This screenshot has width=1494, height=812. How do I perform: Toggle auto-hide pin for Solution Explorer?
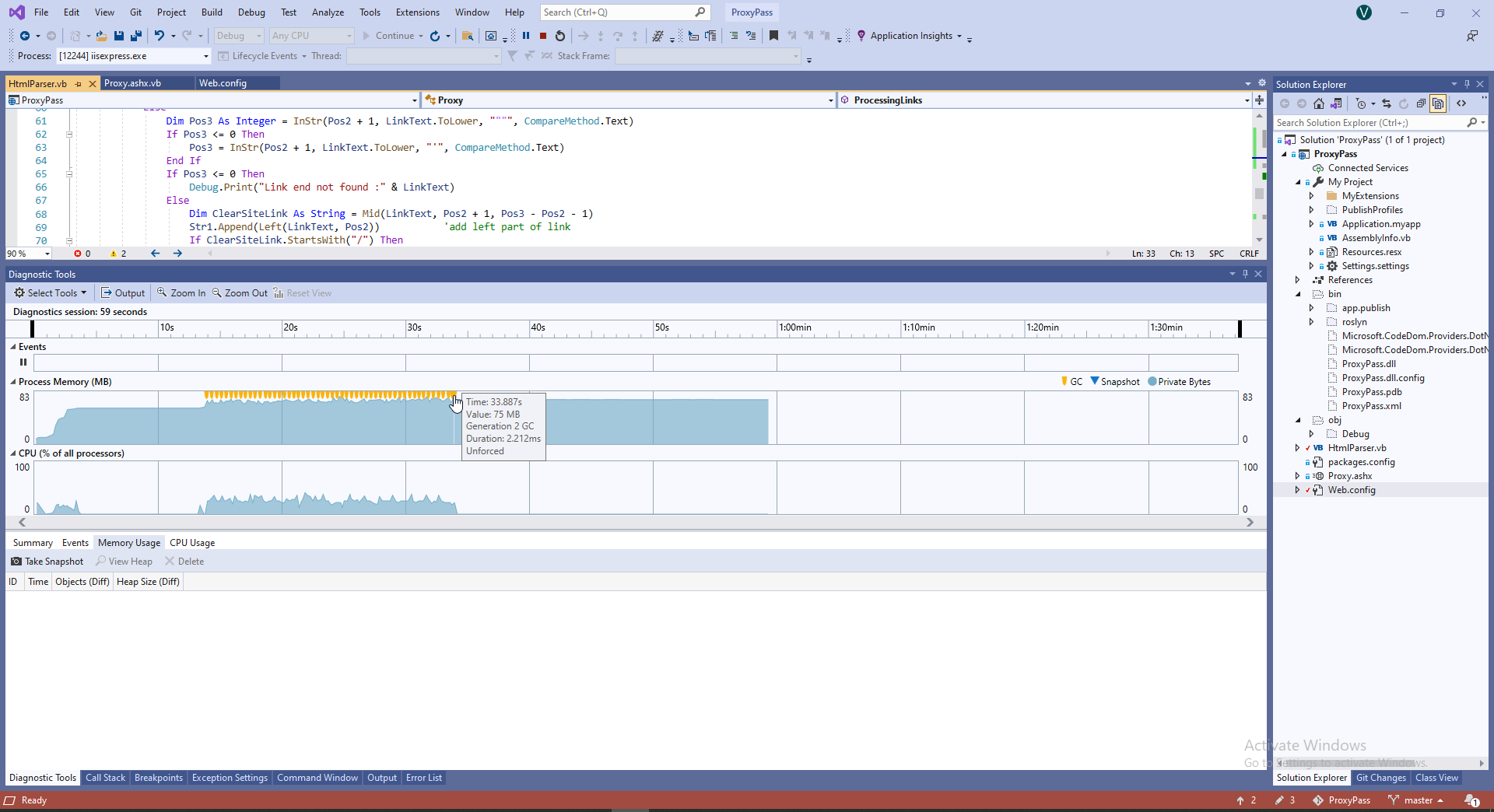pos(1467,84)
